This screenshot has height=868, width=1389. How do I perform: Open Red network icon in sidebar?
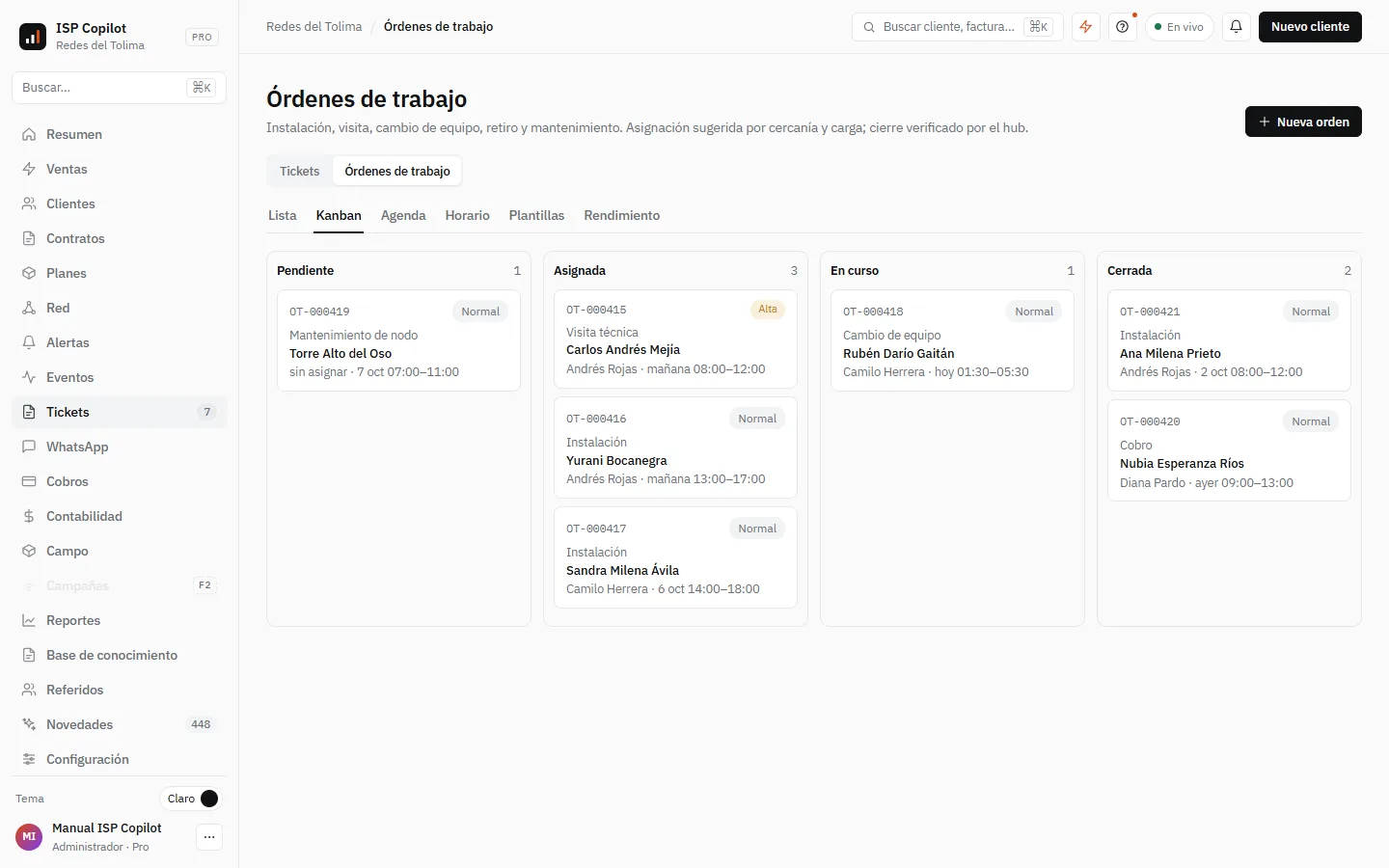[29, 308]
